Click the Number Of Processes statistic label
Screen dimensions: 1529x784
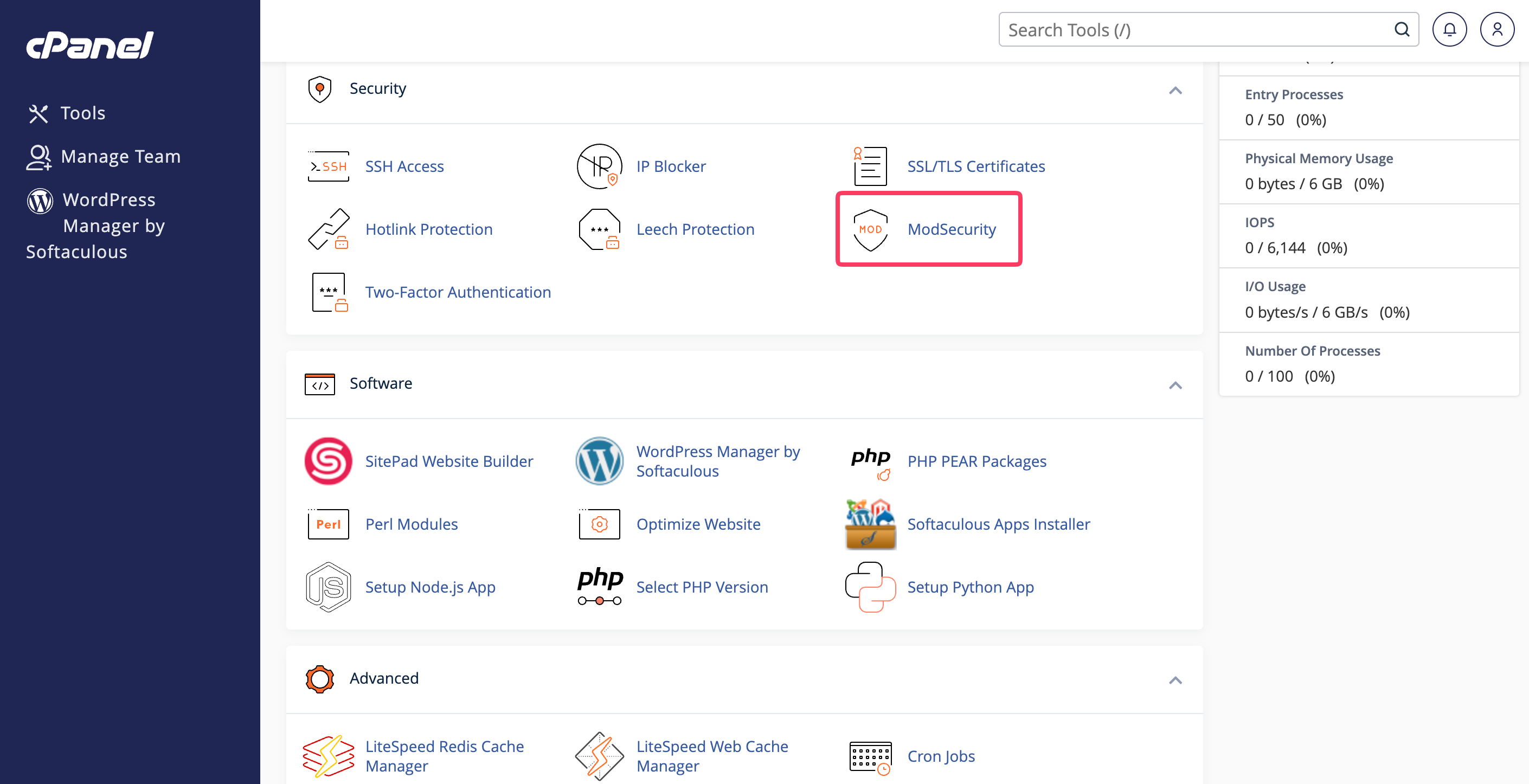pos(1312,351)
